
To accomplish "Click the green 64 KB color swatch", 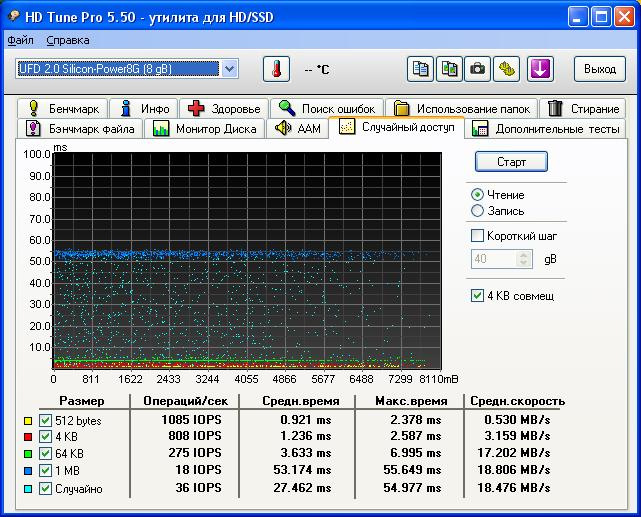I will [x=28, y=454].
